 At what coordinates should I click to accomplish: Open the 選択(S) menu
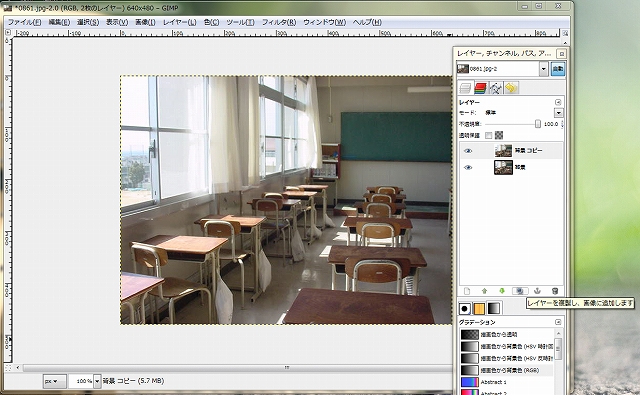[x=88, y=22]
